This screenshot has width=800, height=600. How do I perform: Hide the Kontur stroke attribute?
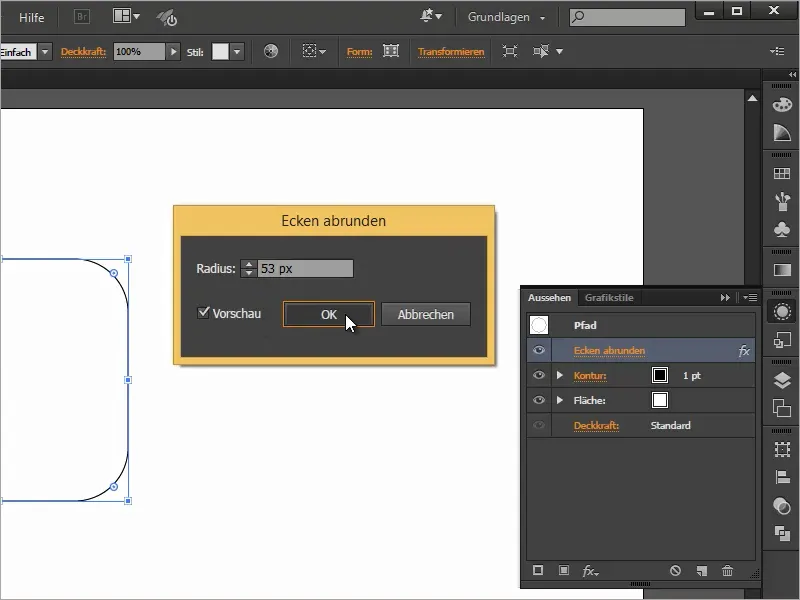pyautogui.click(x=538, y=375)
